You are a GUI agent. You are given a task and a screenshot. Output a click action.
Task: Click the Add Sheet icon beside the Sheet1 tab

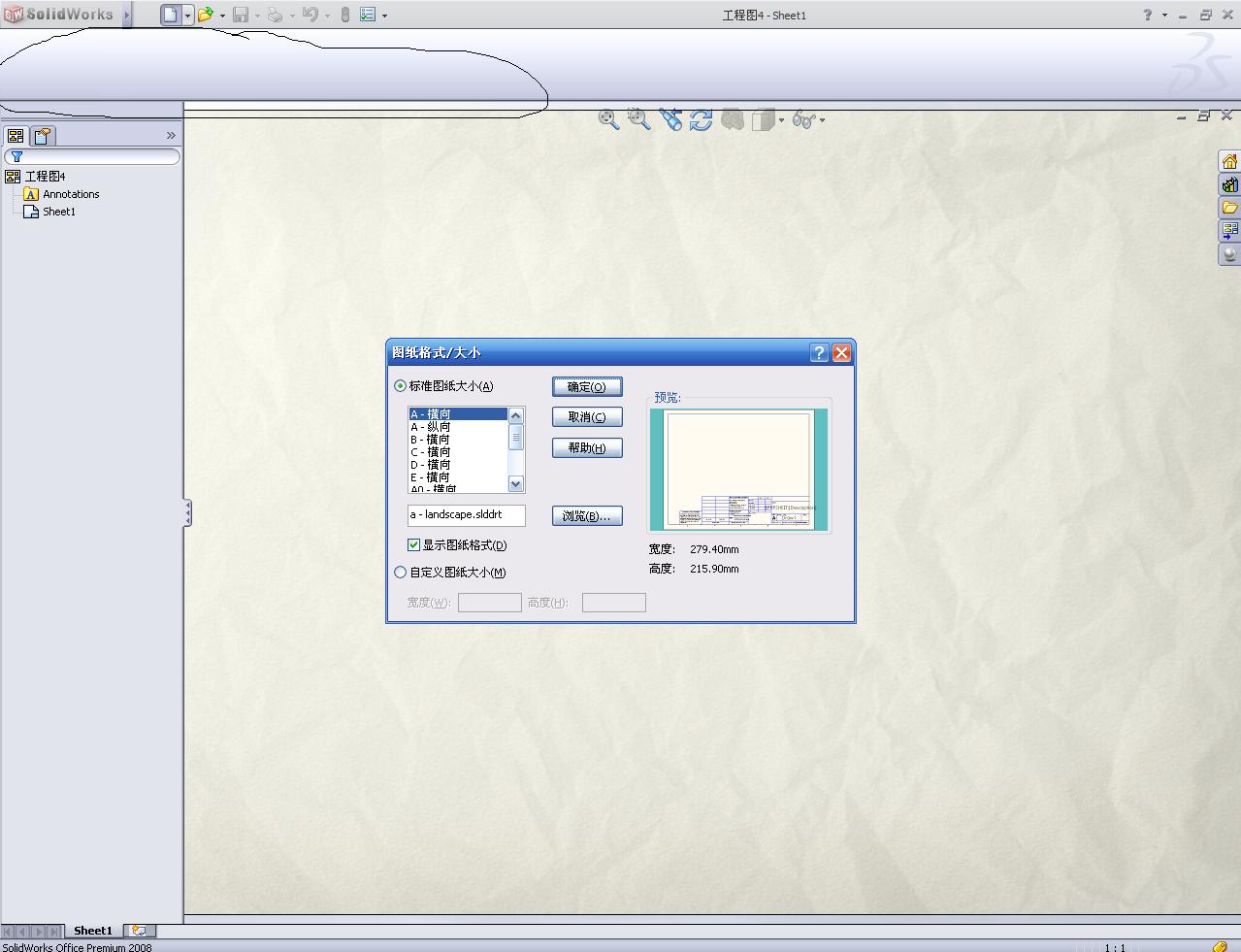(139, 931)
